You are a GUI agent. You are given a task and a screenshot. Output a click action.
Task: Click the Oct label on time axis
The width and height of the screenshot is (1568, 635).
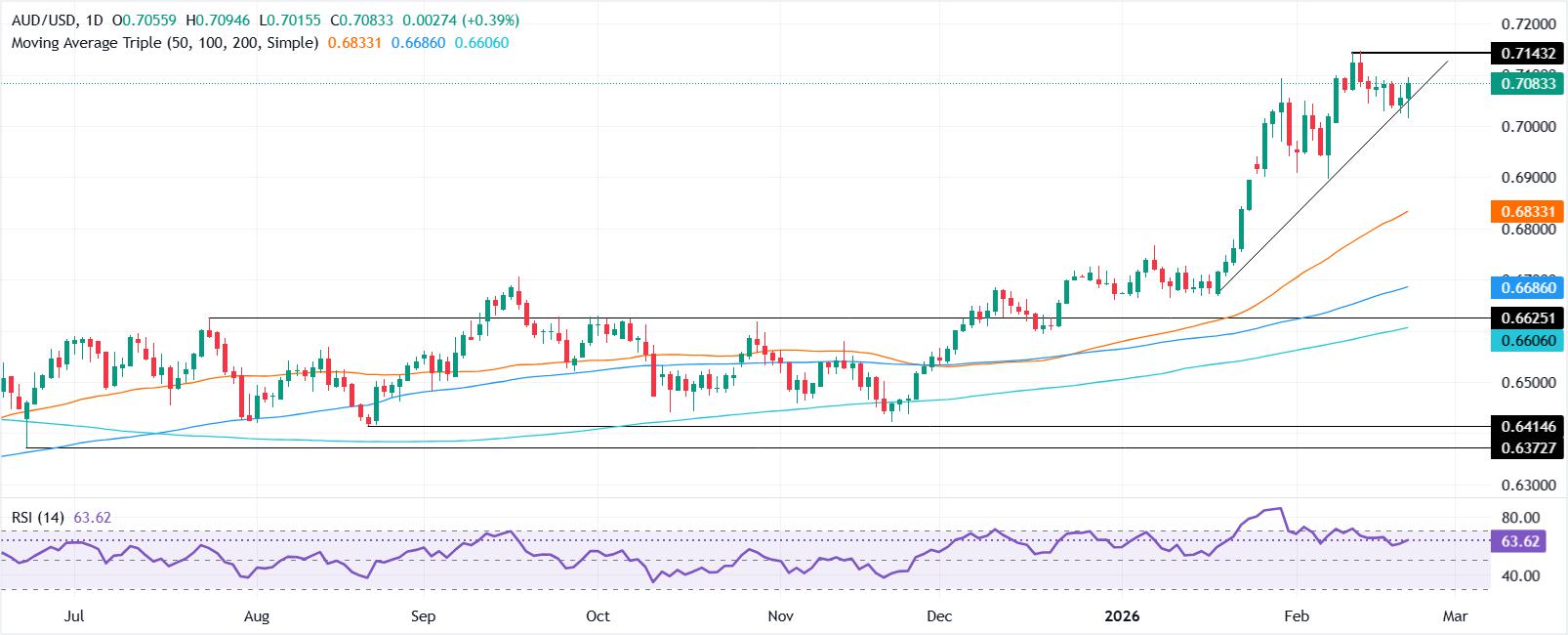coord(598,616)
